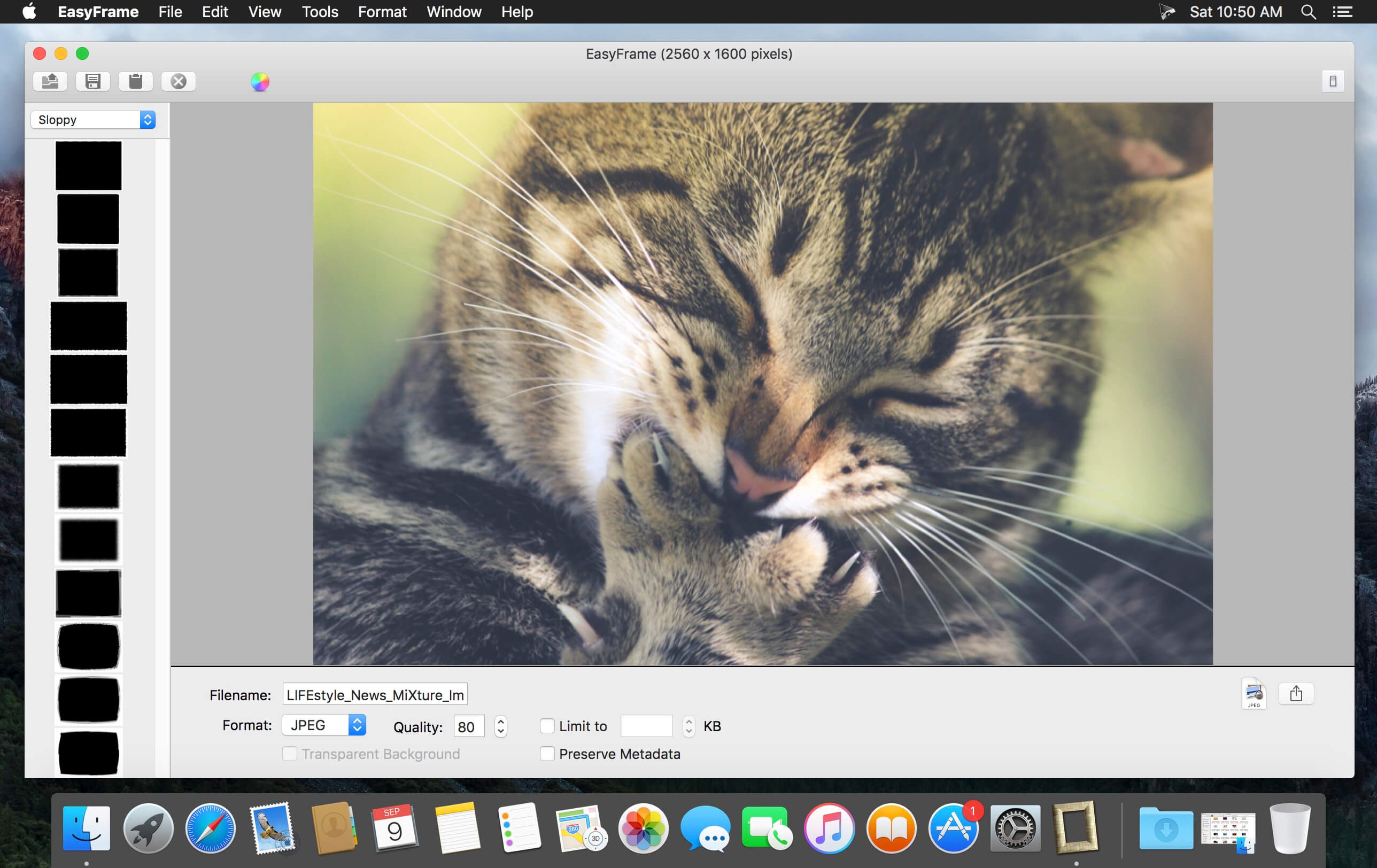Open Reminders in the Dock
The image size is (1377, 868).
click(x=519, y=827)
